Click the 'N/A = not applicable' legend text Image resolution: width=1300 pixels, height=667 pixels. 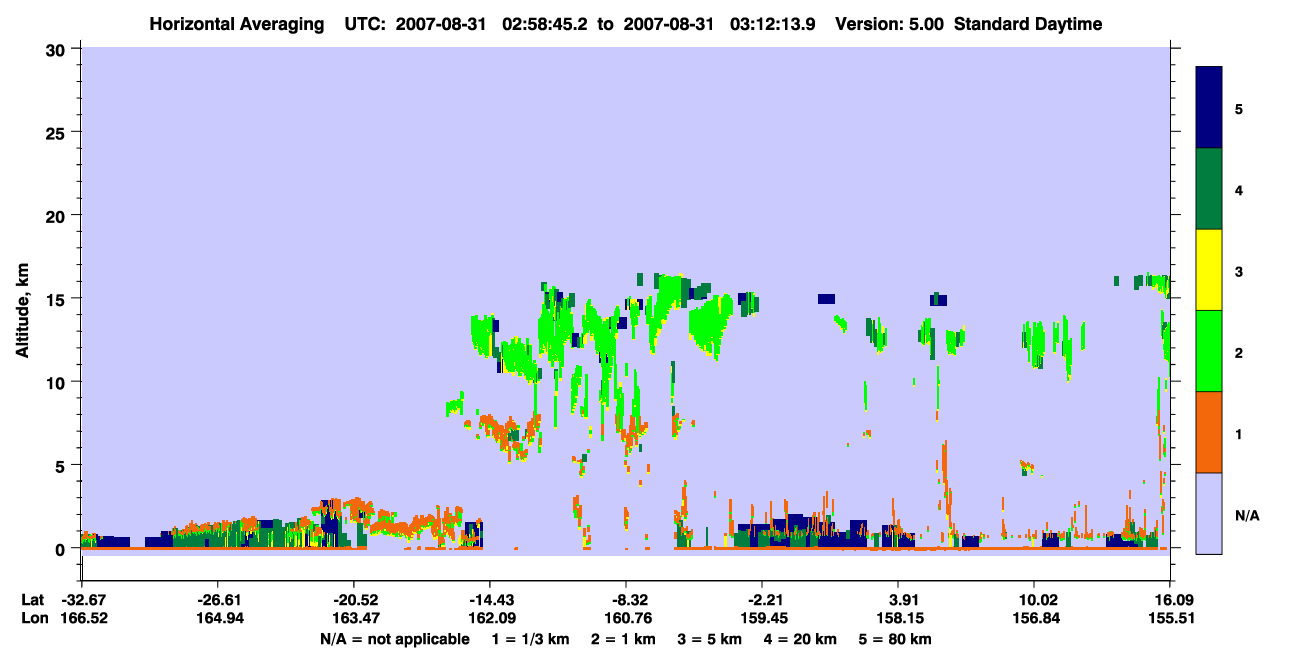[394, 639]
